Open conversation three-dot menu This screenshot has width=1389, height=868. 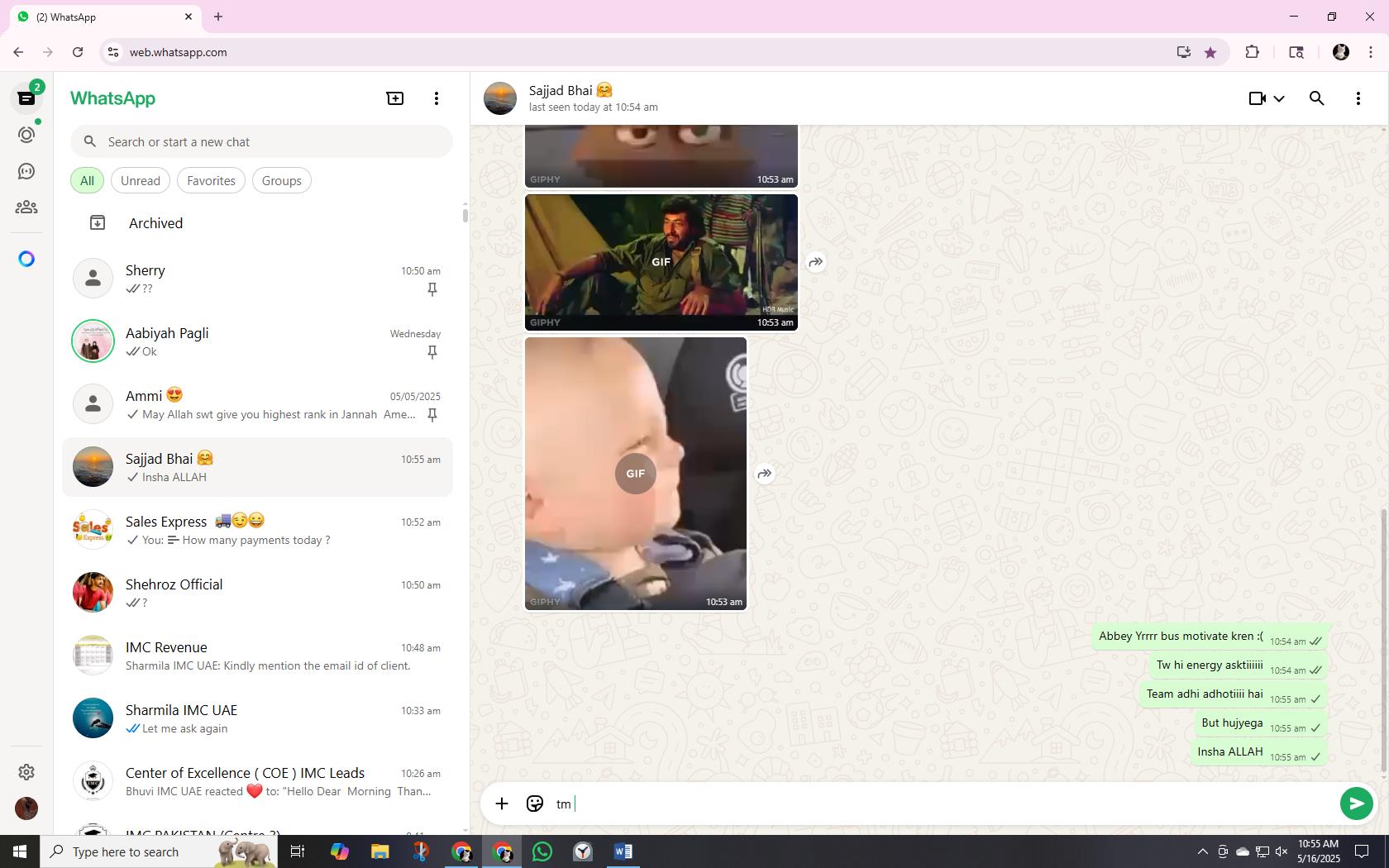pos(1358,98)
